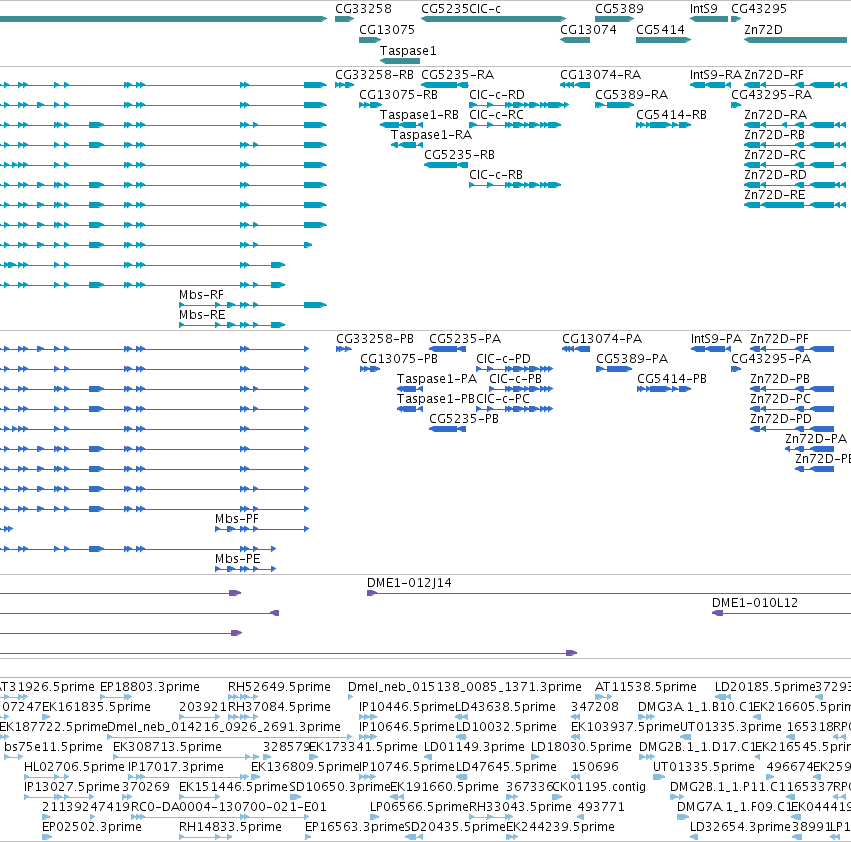
Task: Select the CG43295 gene label
Action: (x=759, y=9)
